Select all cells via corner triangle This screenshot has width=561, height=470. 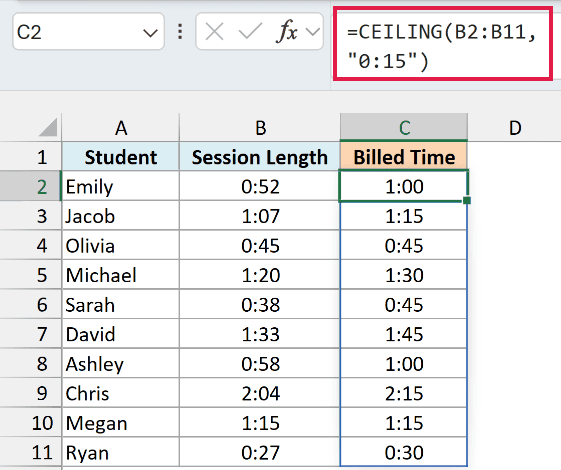(x=48, y=127)
